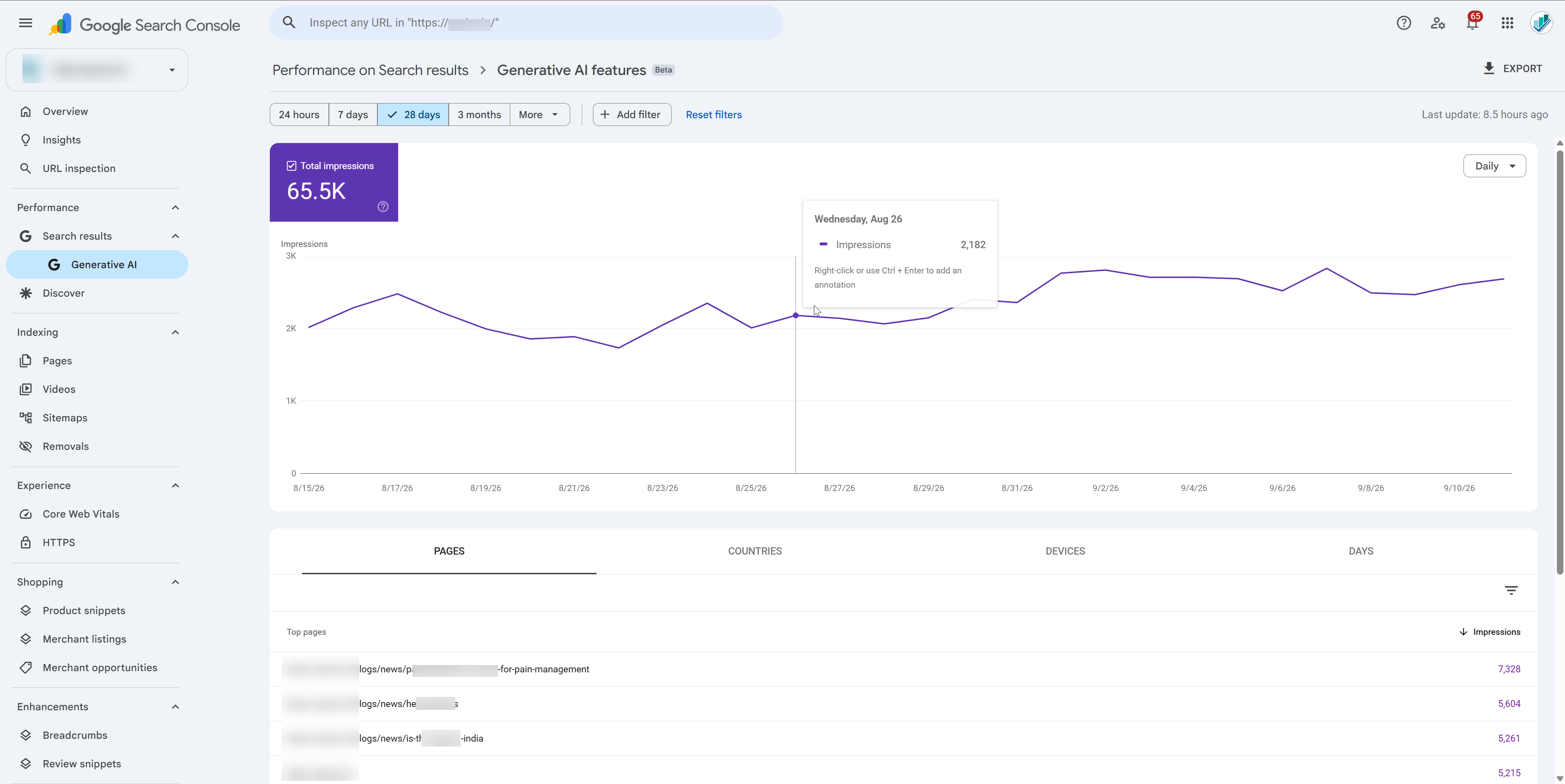Click the 7,328 impressions value
Viewport: 1565px width, 784px height.
[1509, 669]
